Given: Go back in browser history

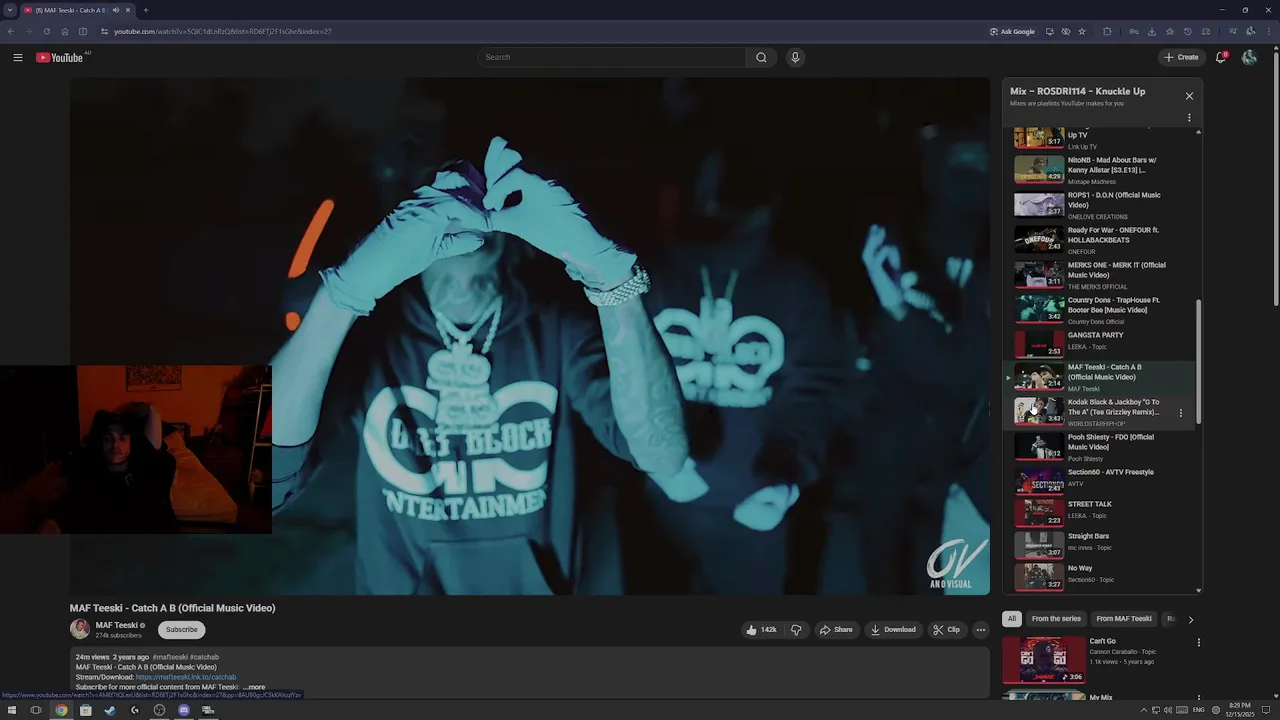Looking at the screenshot, I should click(11, 31).
